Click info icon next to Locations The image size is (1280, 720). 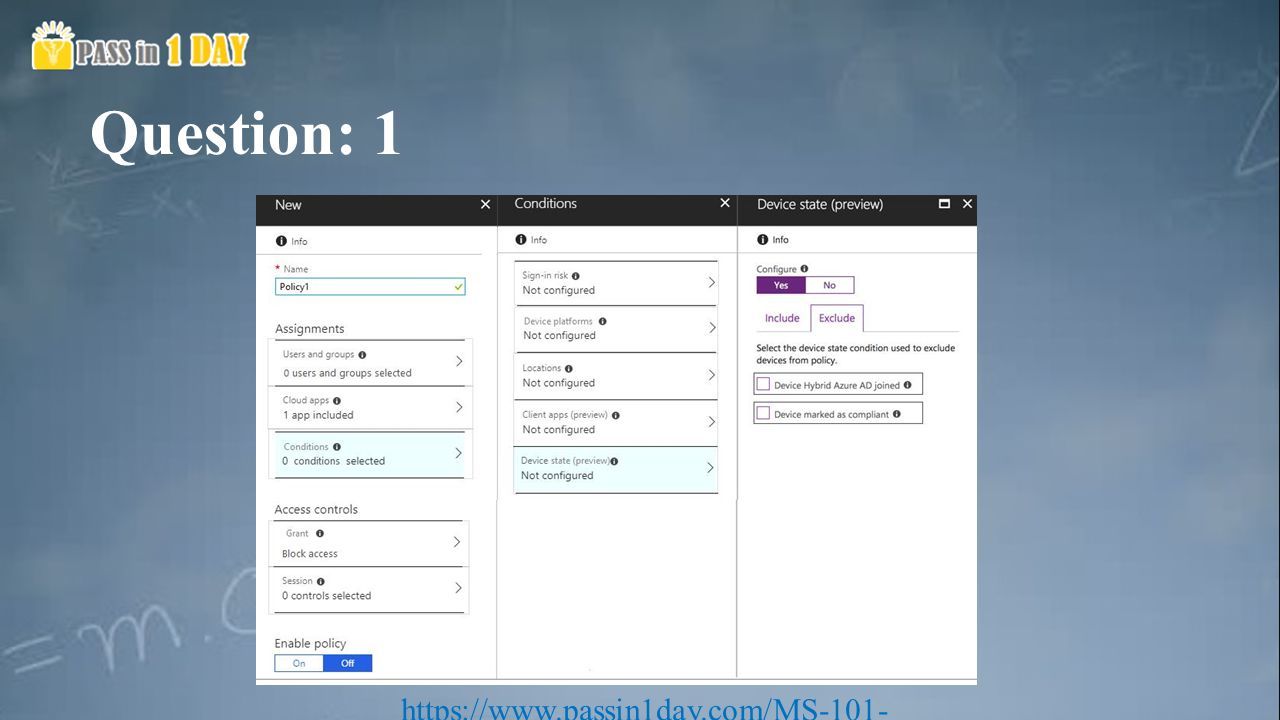pos(569,368)
